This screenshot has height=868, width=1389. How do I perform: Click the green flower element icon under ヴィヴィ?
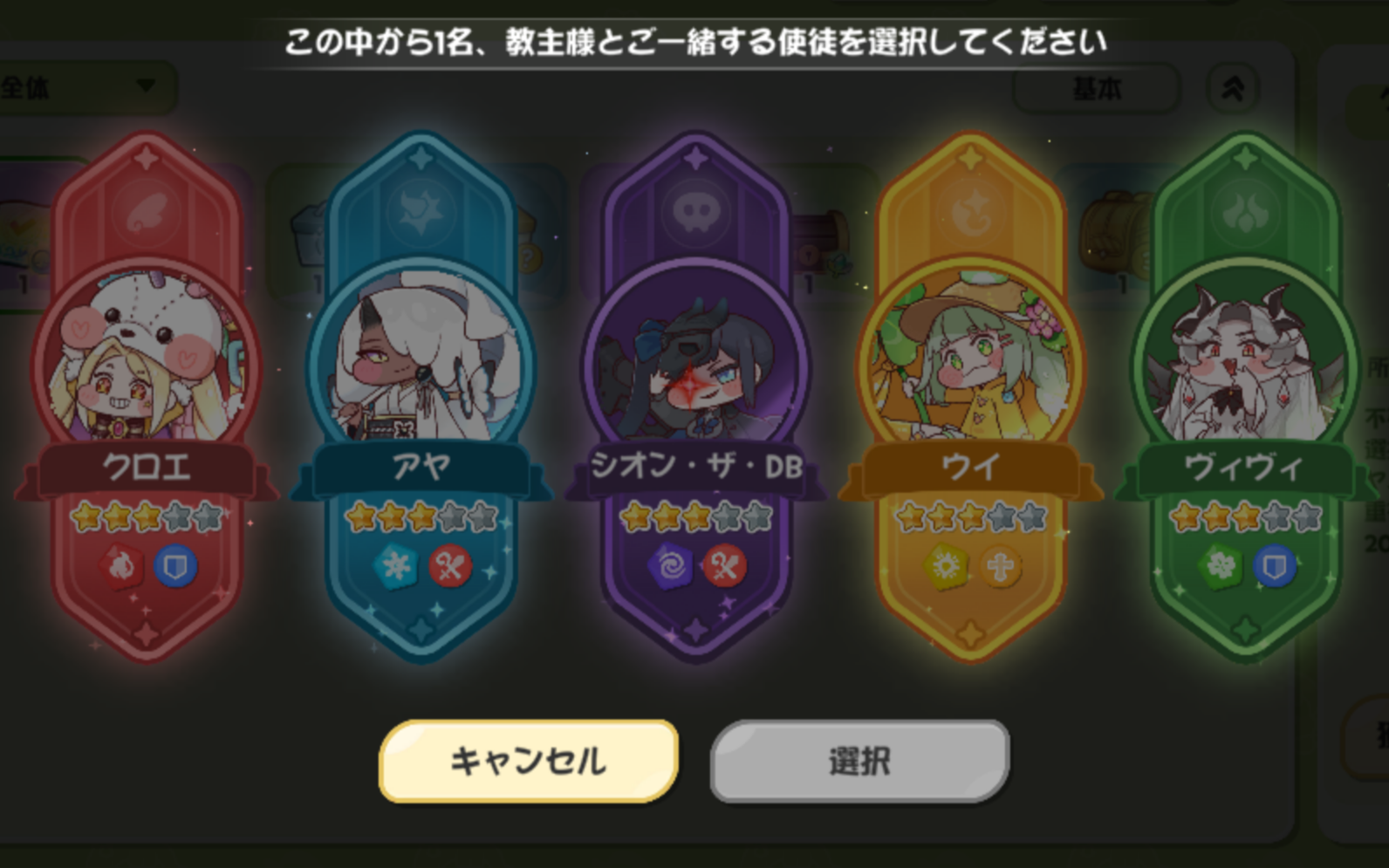click(x=1221, y=568)
